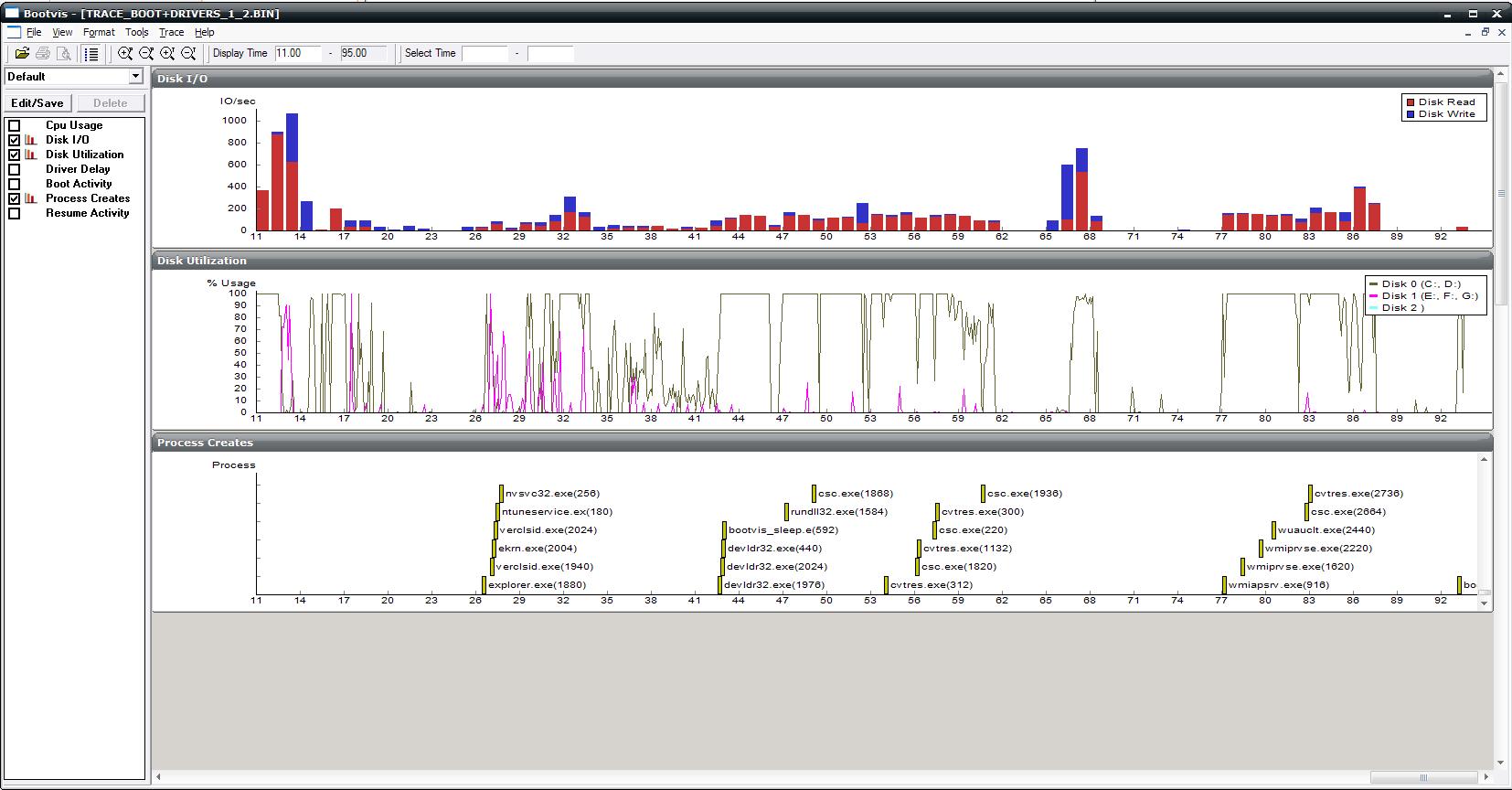Image resolution: width=1512 pixels, height=790 pixels.
Task: Enable the Driver Delay checkbox
Action: (15, 170)
